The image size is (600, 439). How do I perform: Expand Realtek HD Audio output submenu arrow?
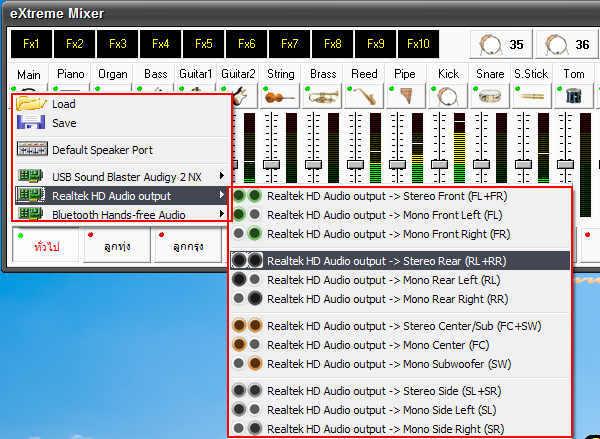click(222, 195)
